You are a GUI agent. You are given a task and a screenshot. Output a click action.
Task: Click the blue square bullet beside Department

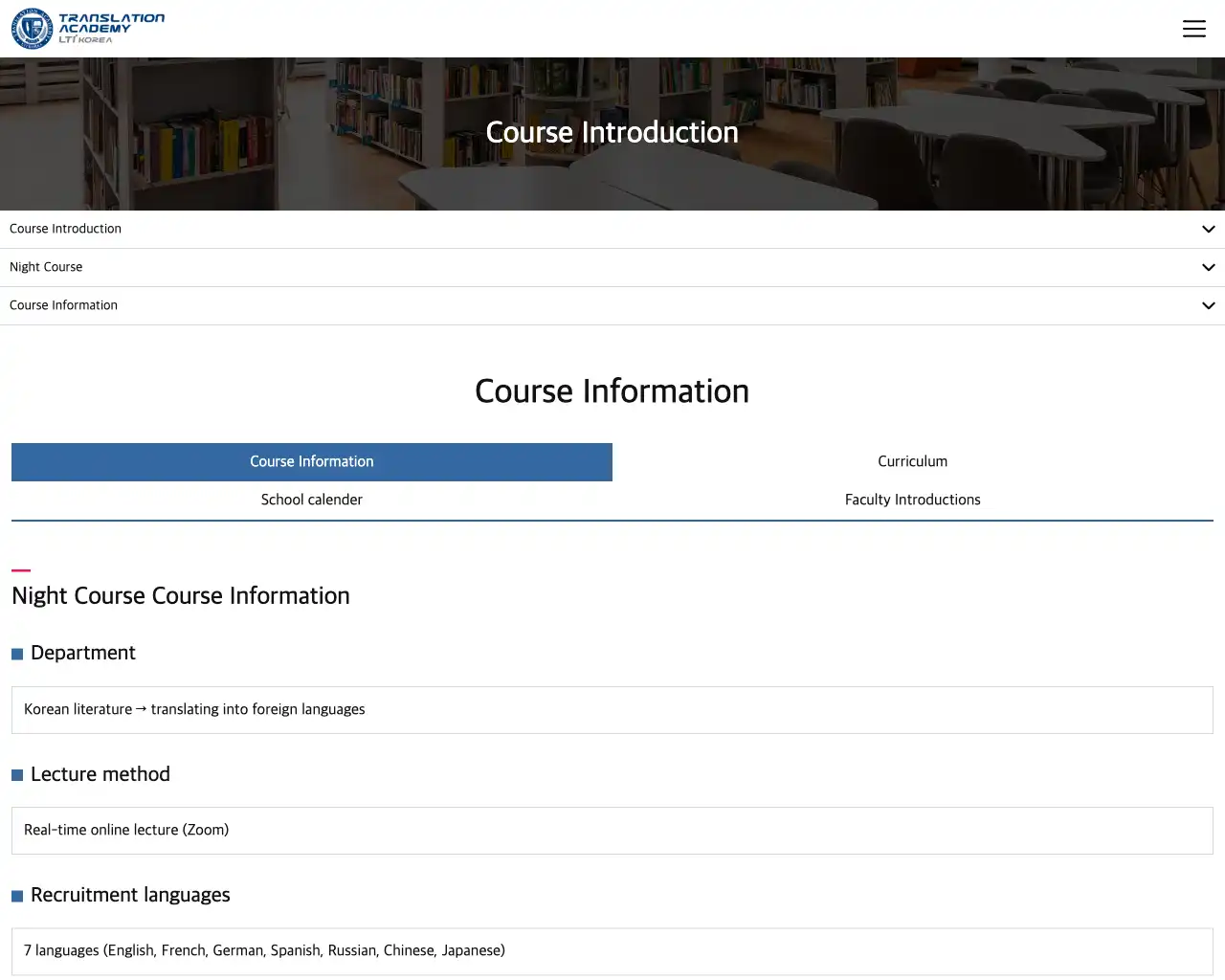point(17,654)
